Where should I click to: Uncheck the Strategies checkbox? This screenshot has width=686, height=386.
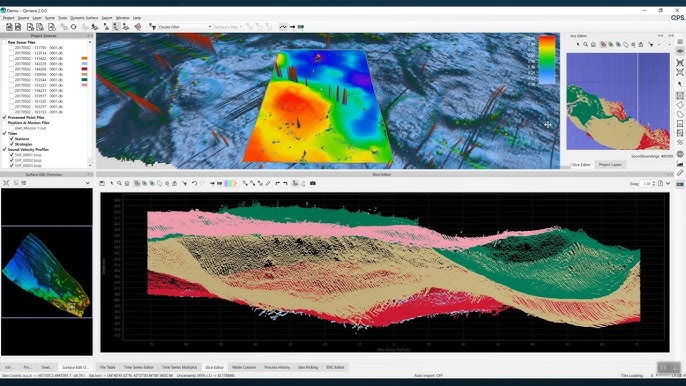tap(12, 144)
